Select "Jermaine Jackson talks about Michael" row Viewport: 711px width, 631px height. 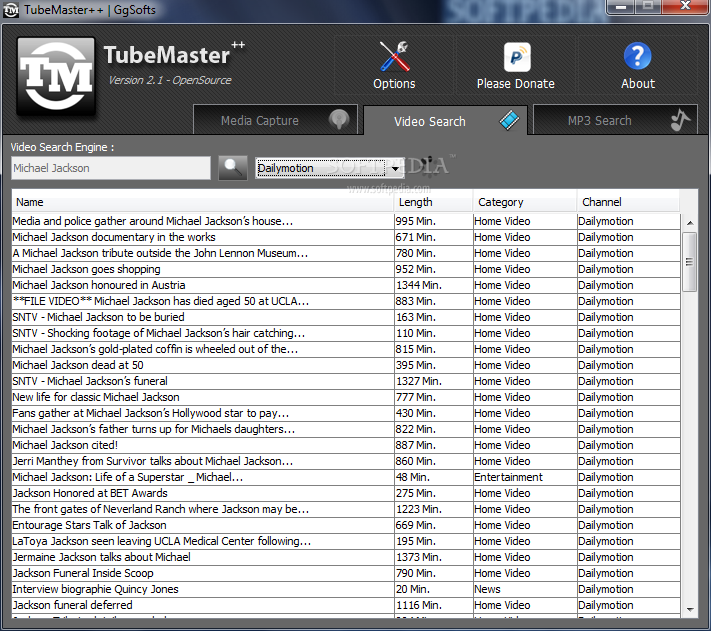[346, 558]
